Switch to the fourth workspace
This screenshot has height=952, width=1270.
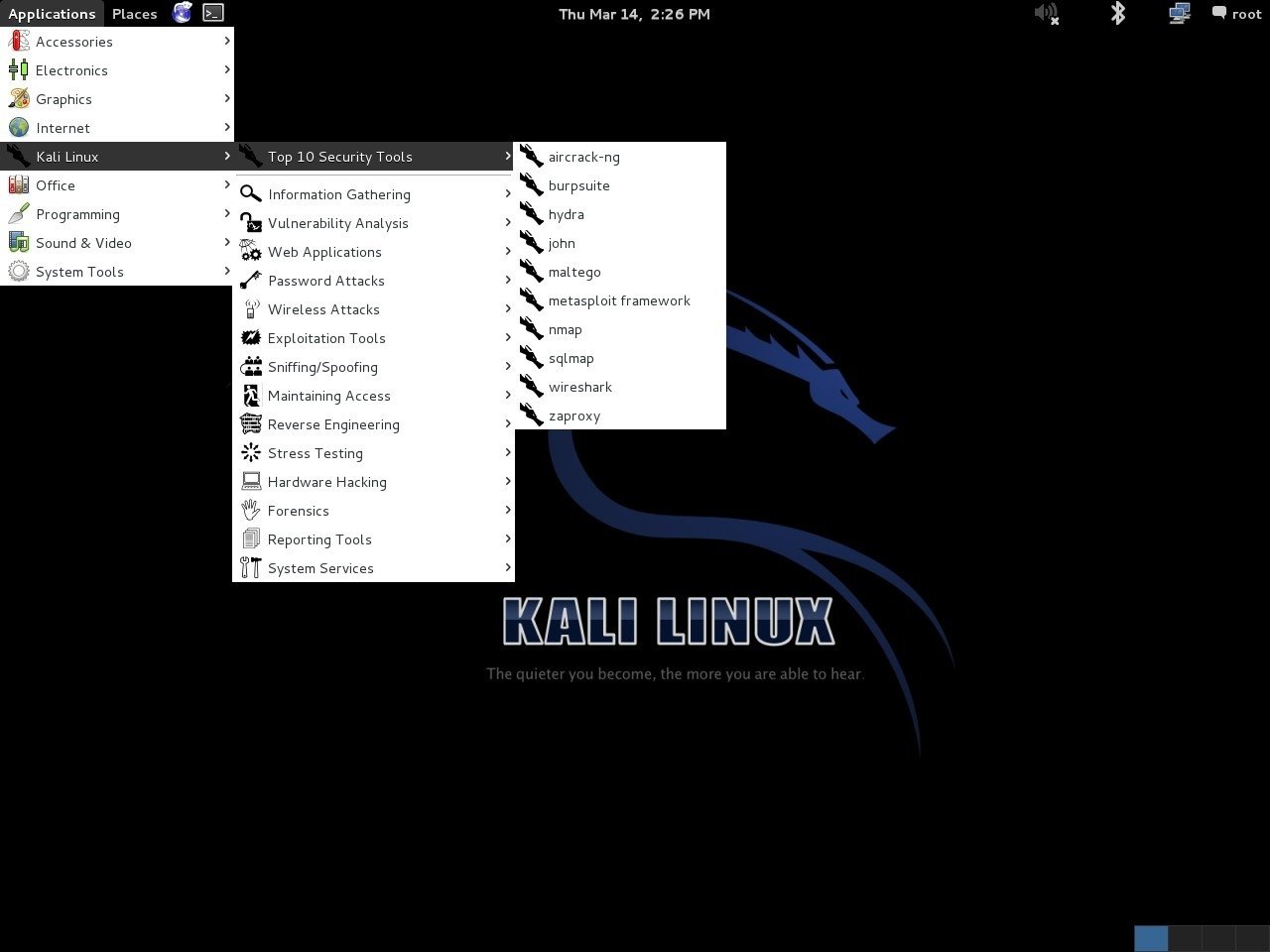coord(1252,938)
